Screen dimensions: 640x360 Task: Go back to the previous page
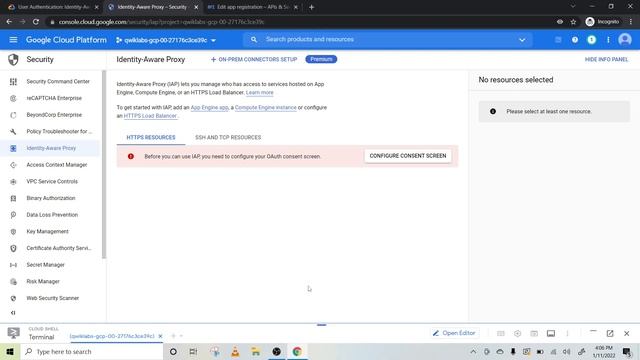(x=9, y=22)
